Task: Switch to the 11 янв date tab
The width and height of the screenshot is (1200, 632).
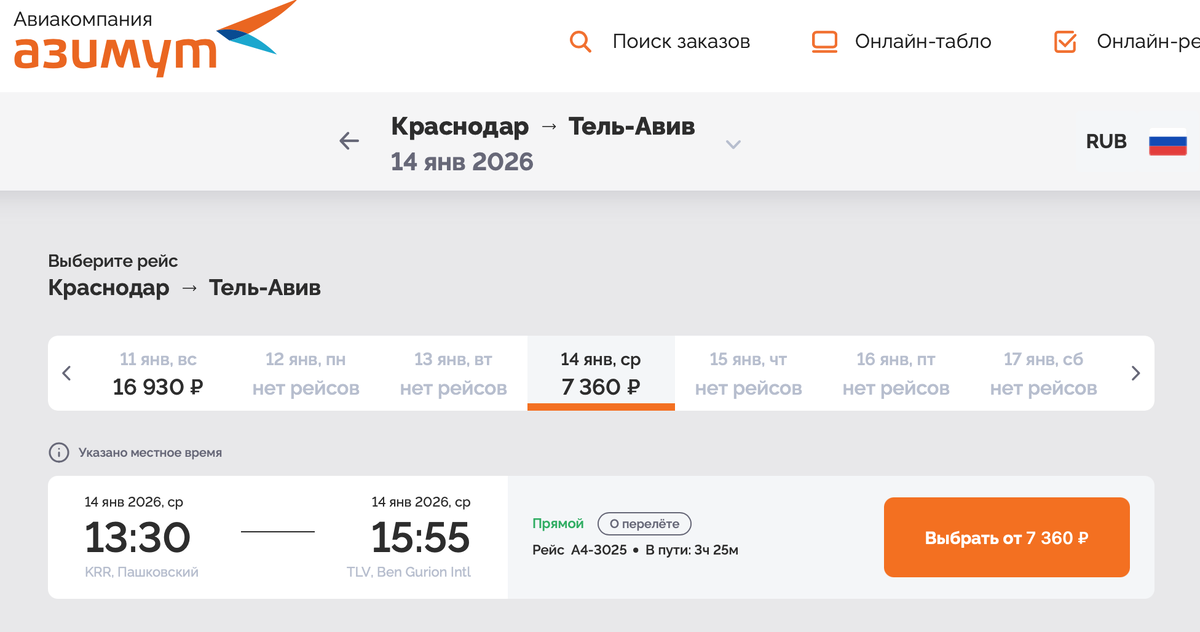Action: 159,372
